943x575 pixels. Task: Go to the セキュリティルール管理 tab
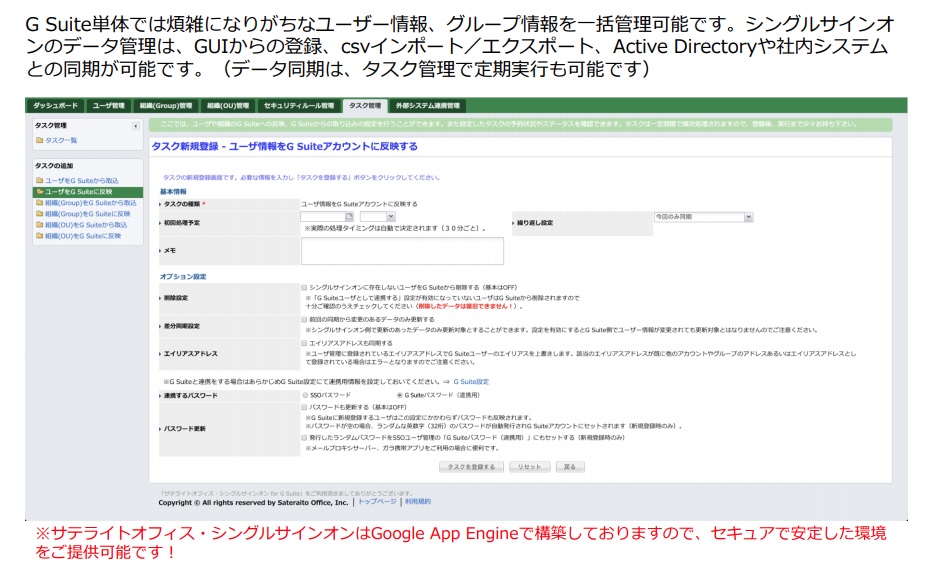299,106
